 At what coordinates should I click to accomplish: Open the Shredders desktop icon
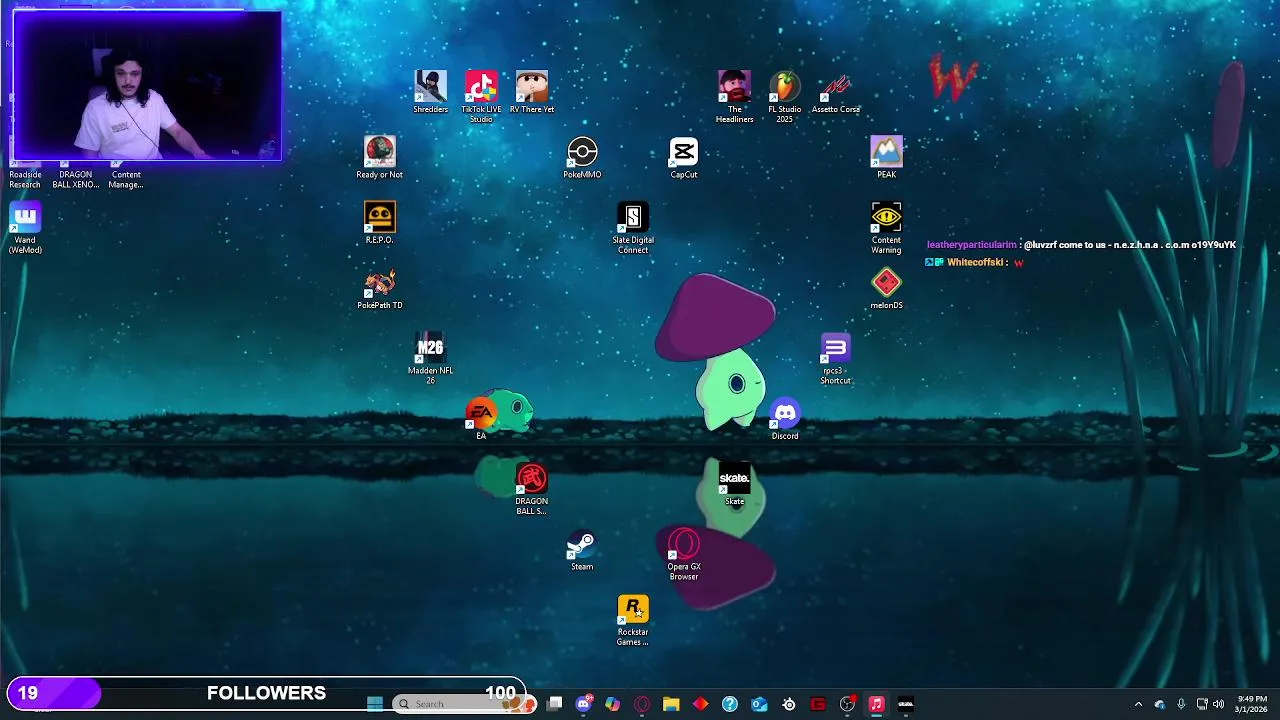pos(431,92)
